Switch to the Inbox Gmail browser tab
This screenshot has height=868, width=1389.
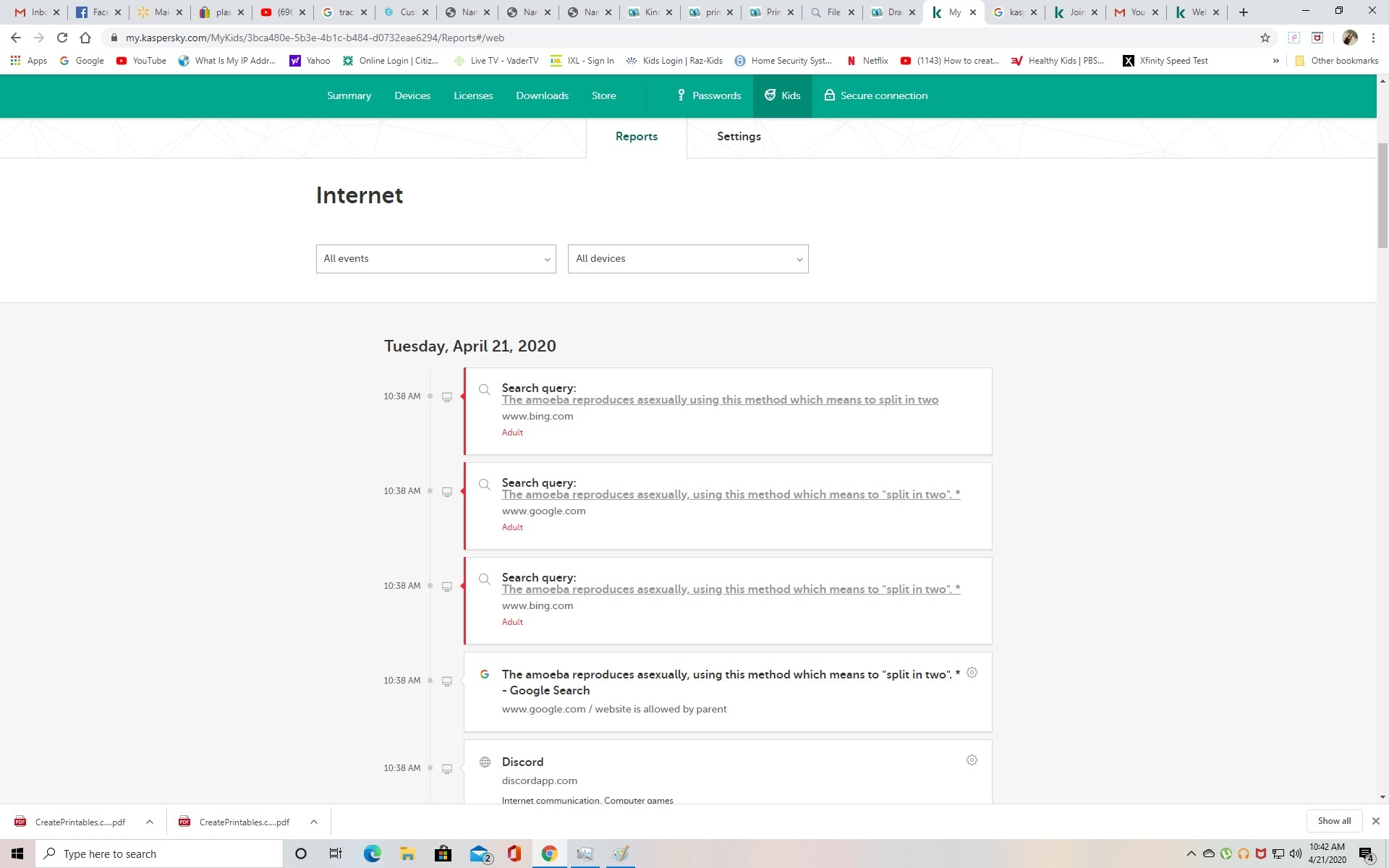36,12
